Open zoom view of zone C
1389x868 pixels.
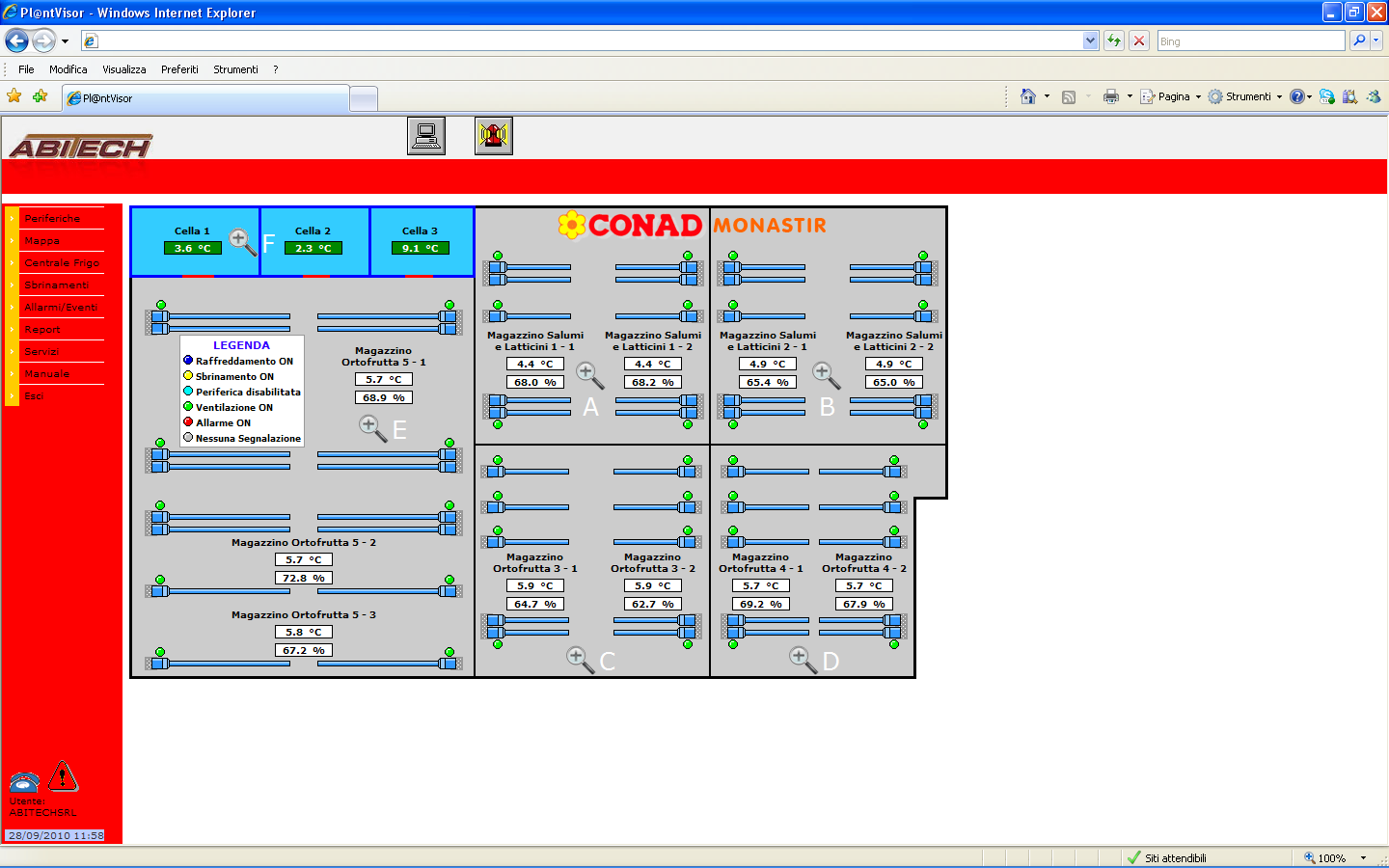(x=581, y=660)
